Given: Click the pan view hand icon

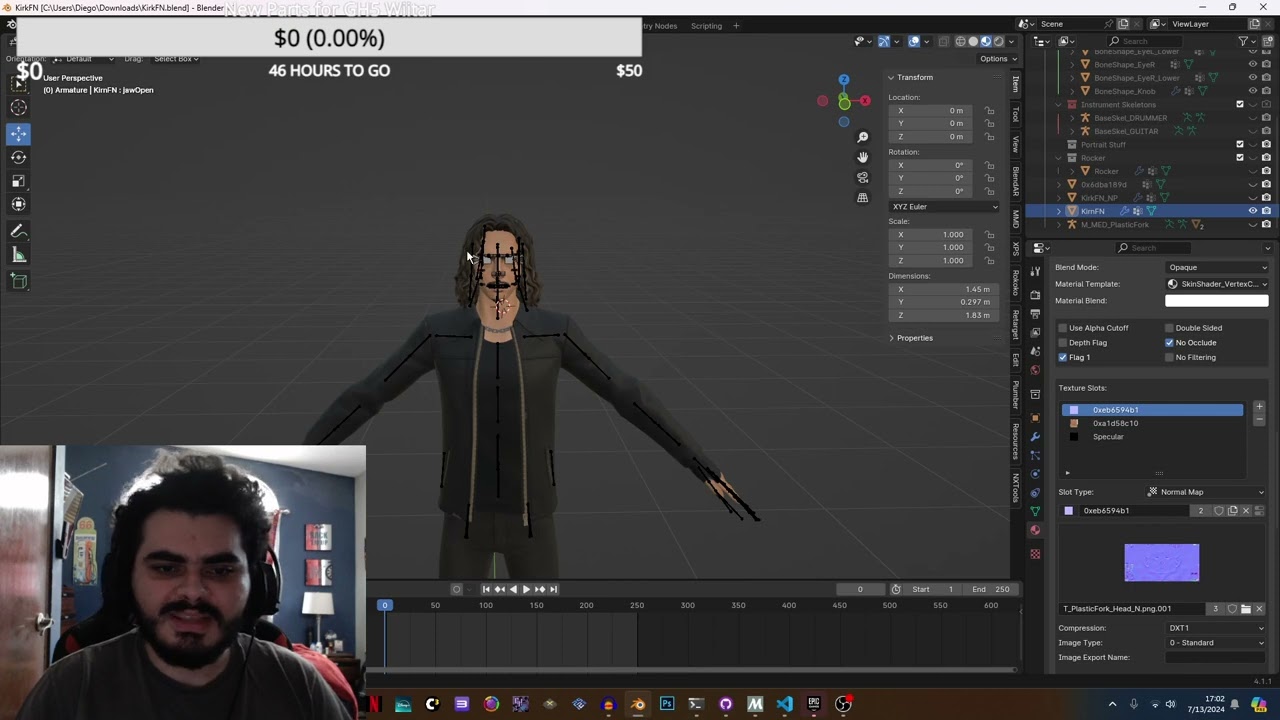Looking at the screenshot, I should click(x=863, y=157).
